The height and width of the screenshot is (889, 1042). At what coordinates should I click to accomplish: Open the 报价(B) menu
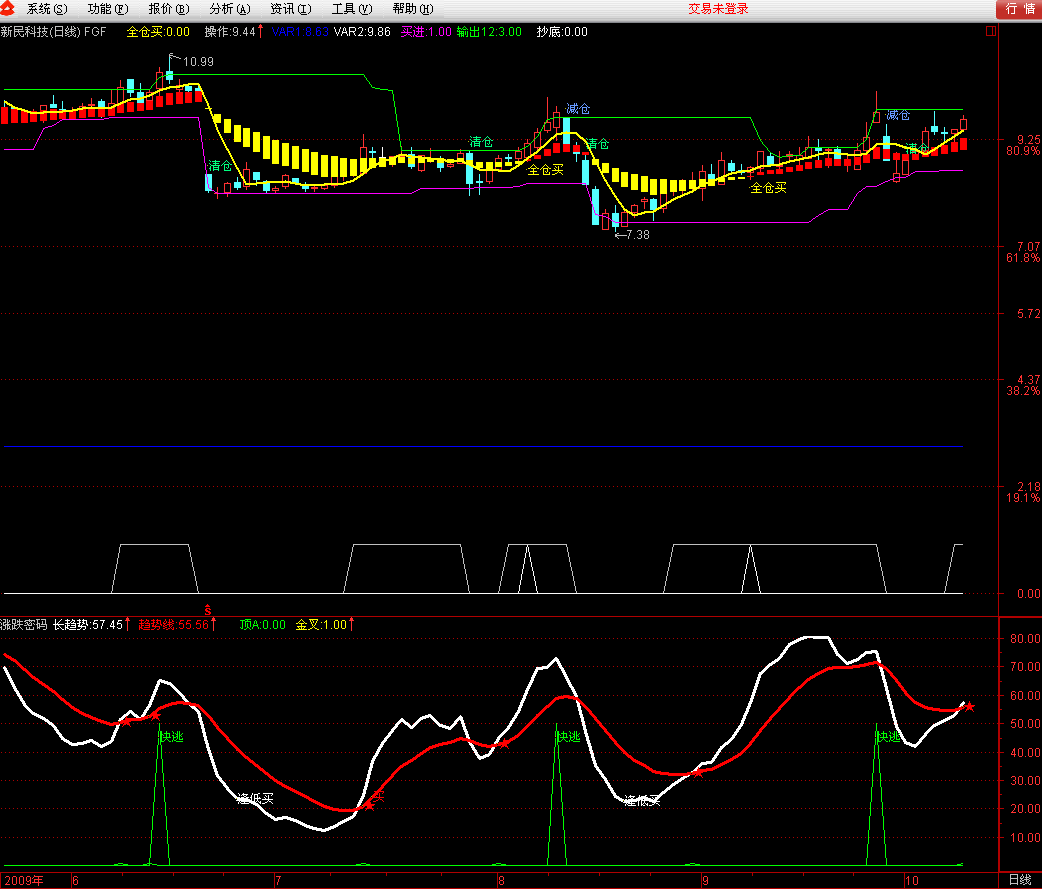(x=169, y=9)
